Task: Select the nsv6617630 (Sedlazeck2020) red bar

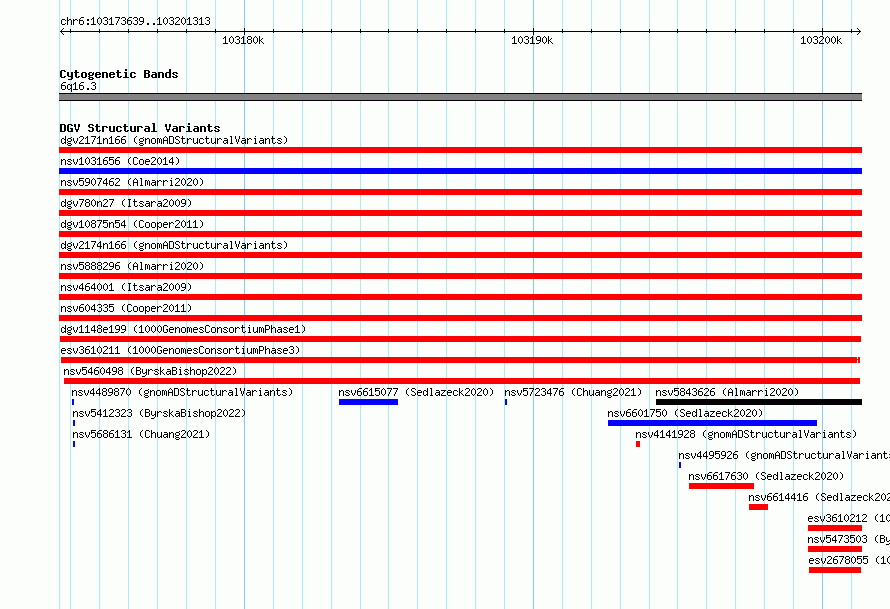Action: tap(721, 486)
